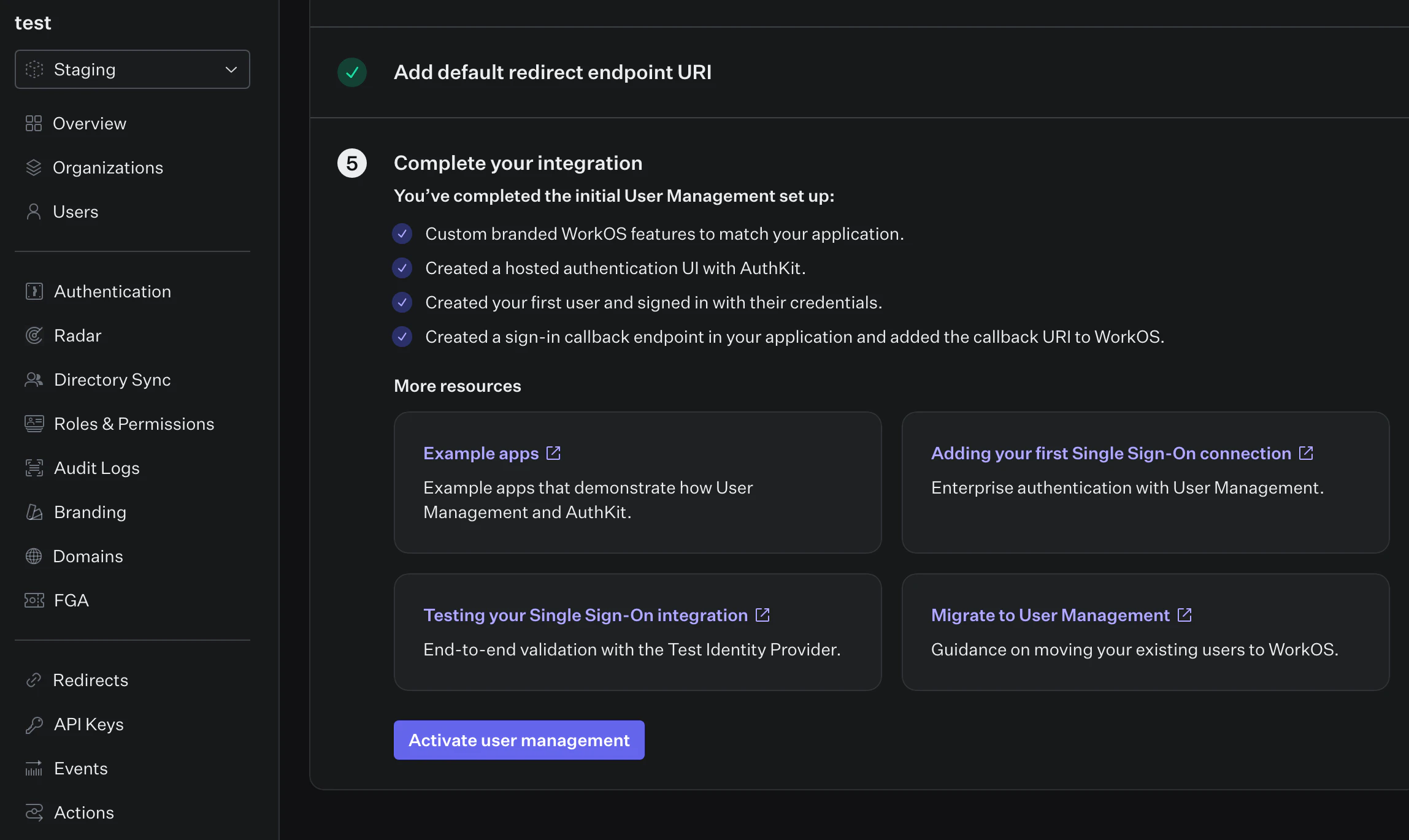The width and height of the screenshot is (1409, 840).
Task: Click the Authentication sidebar icon
Action: click(34, 291)
